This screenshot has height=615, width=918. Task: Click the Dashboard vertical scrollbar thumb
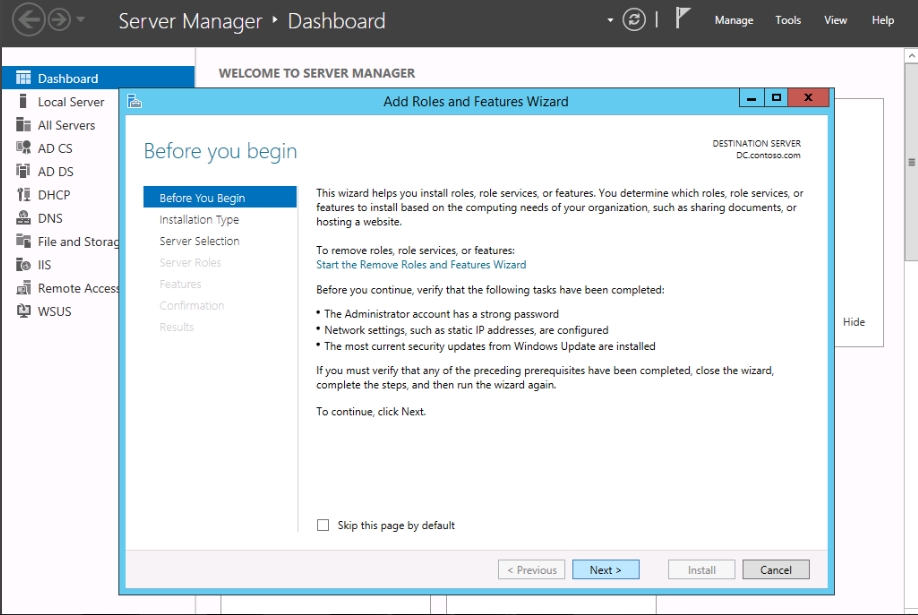pos(912,162)
